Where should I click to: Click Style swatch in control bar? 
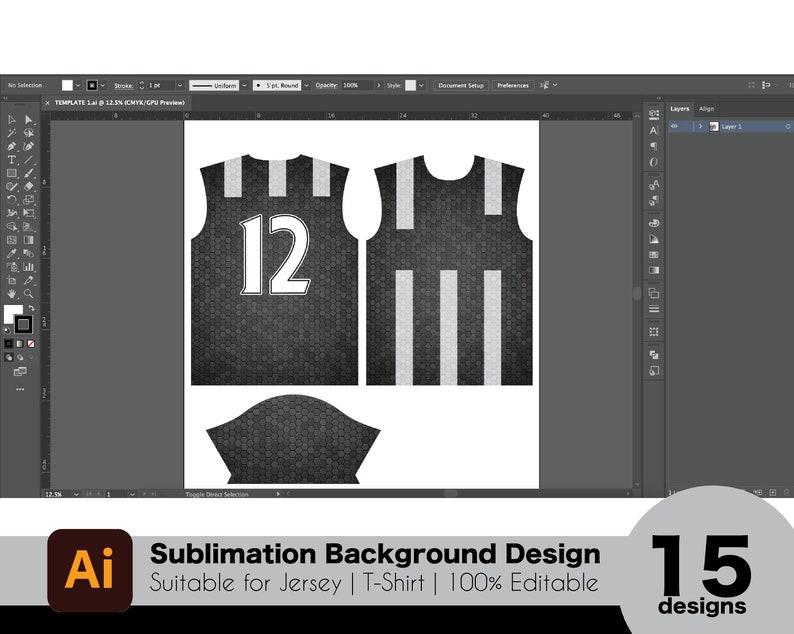point(411,86)
